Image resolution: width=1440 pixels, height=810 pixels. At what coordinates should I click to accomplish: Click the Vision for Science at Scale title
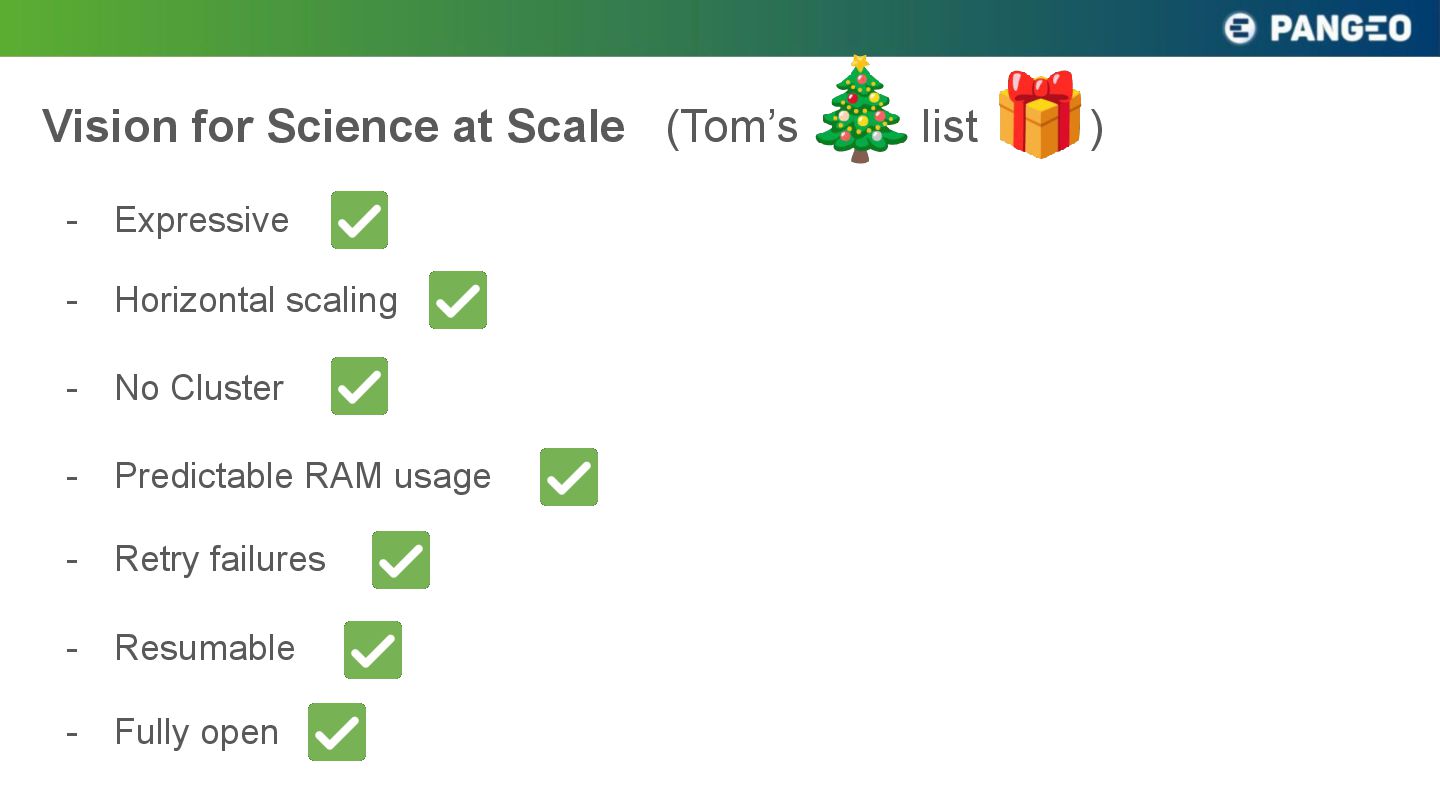pos(334,127)
